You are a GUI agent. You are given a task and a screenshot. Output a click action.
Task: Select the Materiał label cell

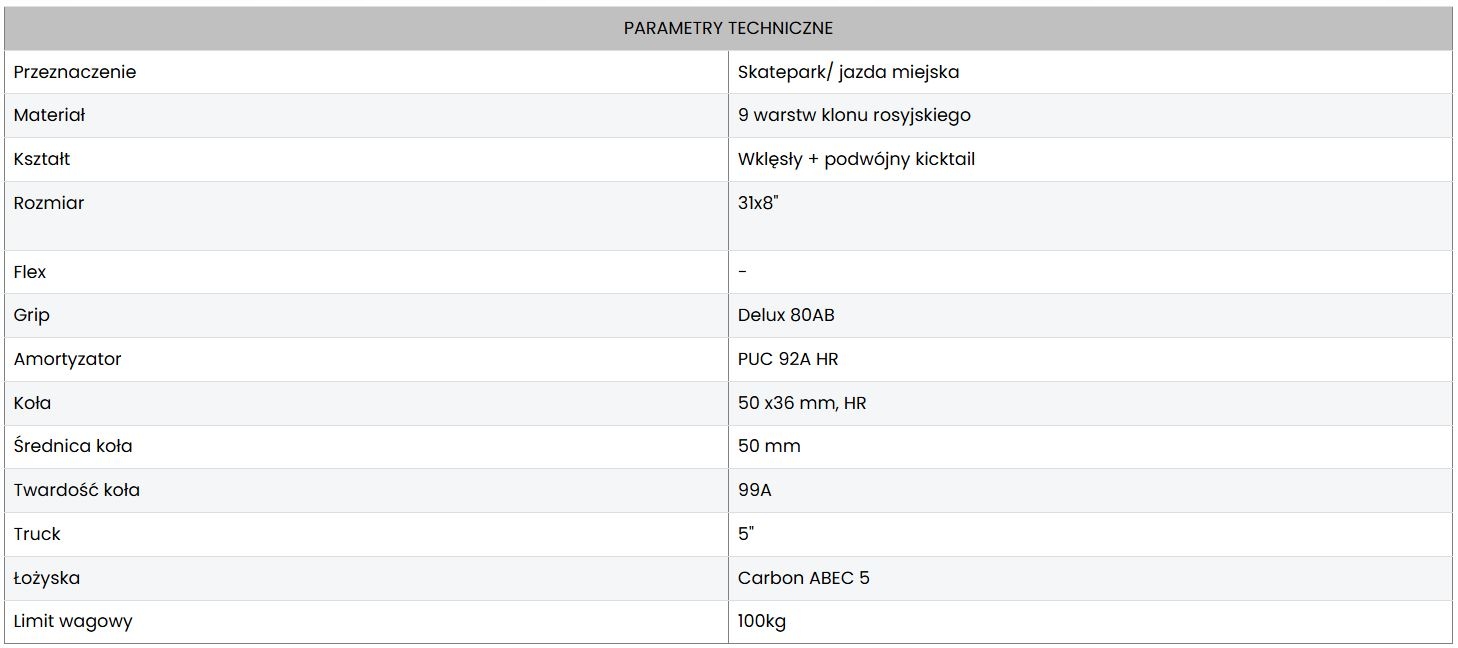click(x=49, y=115)
